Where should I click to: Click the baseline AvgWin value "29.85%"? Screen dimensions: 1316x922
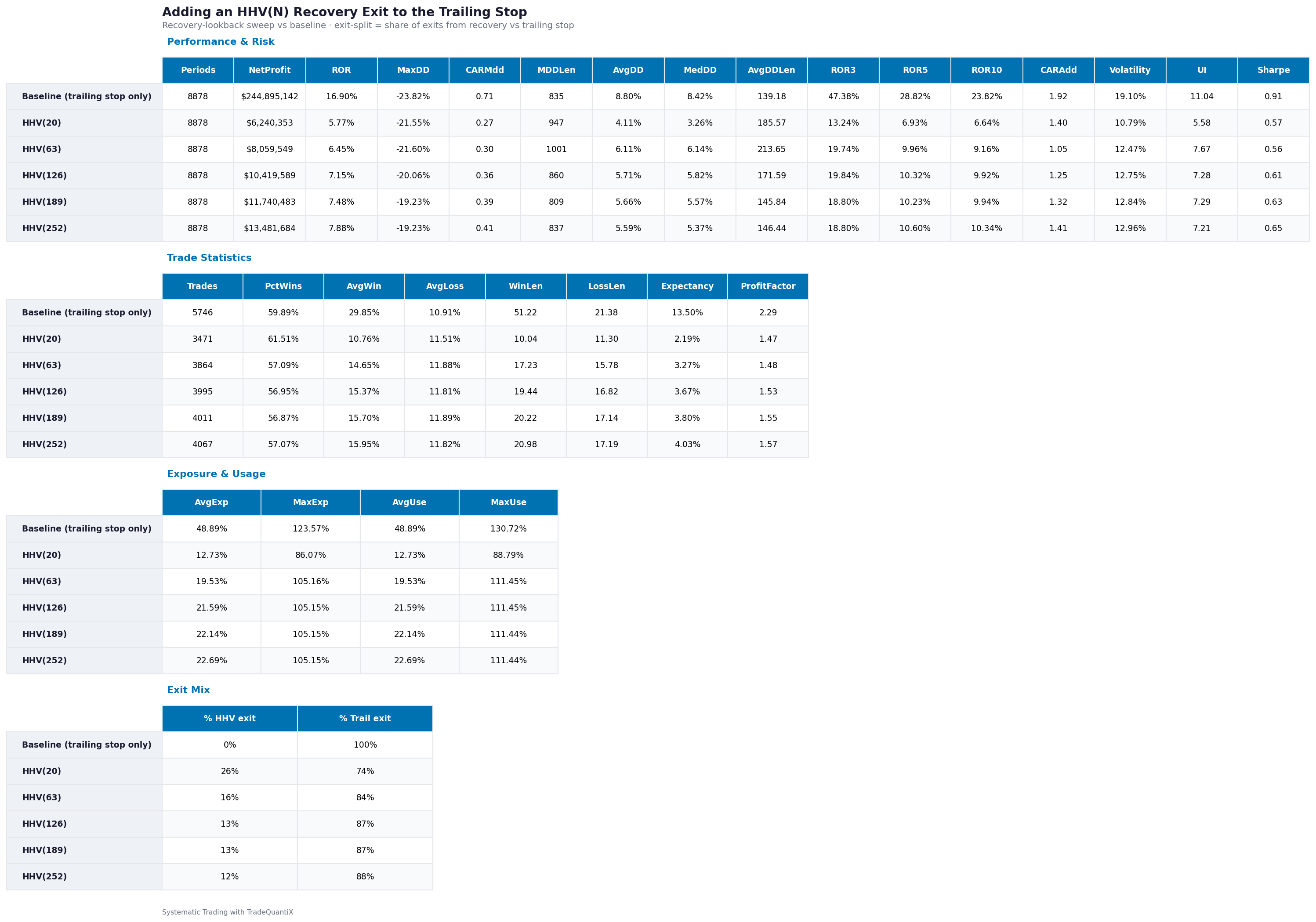(364, 313)
